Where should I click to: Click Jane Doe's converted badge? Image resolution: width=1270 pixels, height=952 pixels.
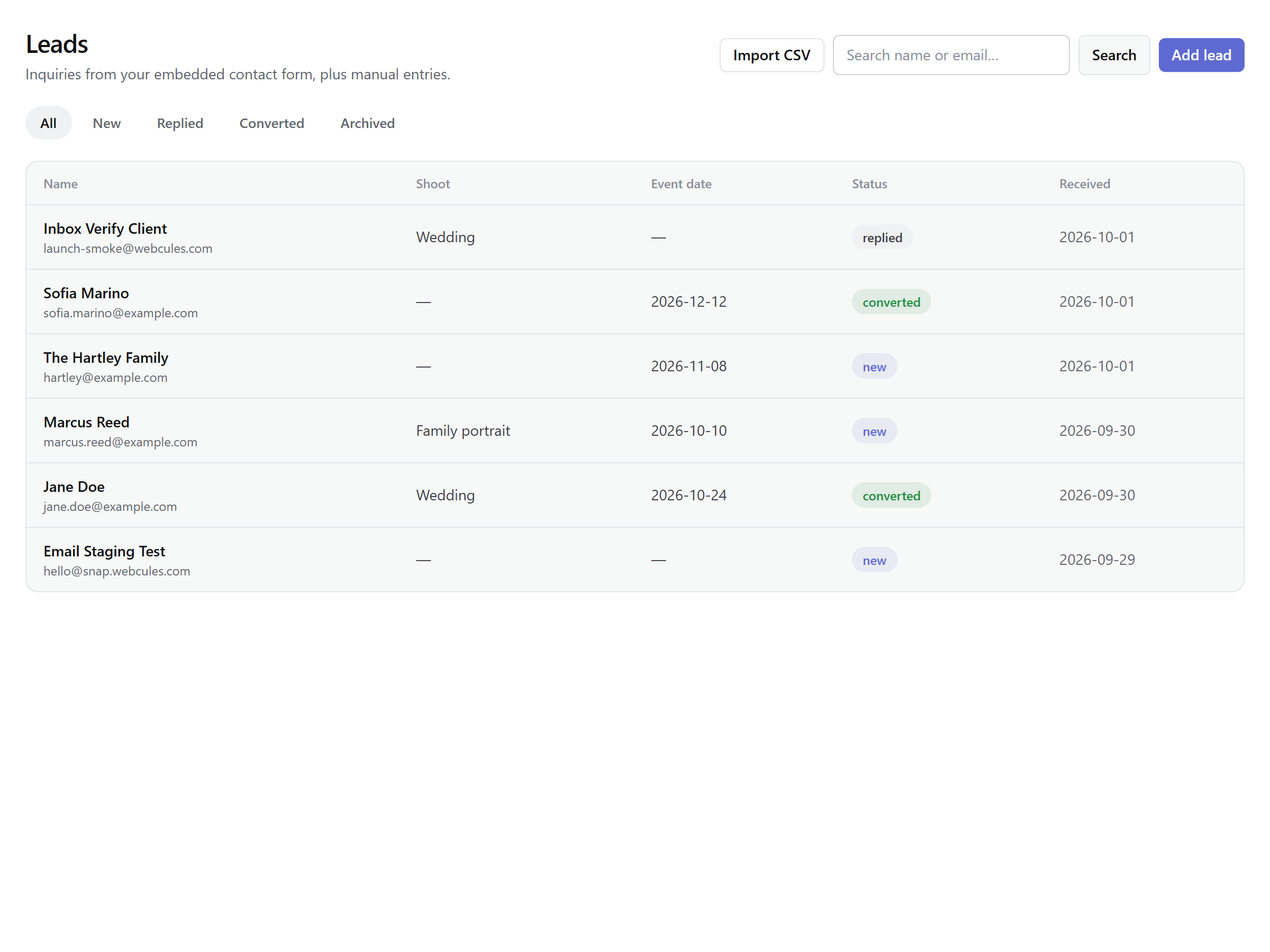[x=891, y=496]
